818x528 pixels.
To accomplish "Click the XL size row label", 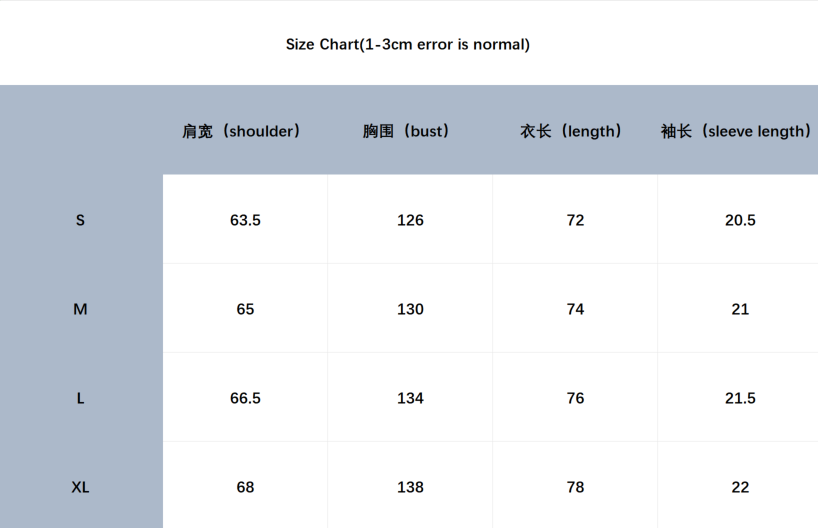I will (81, 487).
